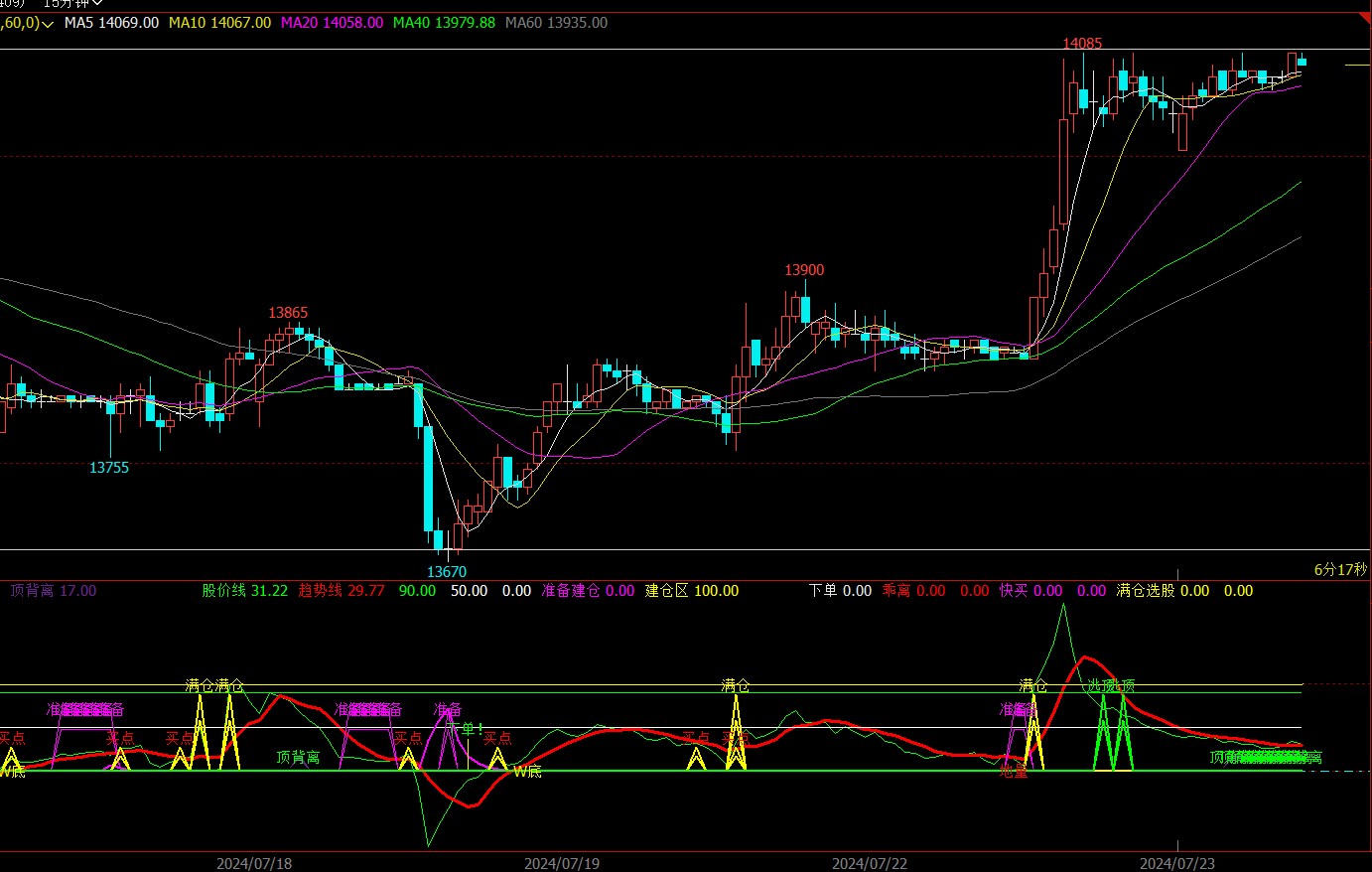Jump to the 2024/07/19 date marker
The image size is (1372, 872).
pyautogui.click(x=562, y=863)
